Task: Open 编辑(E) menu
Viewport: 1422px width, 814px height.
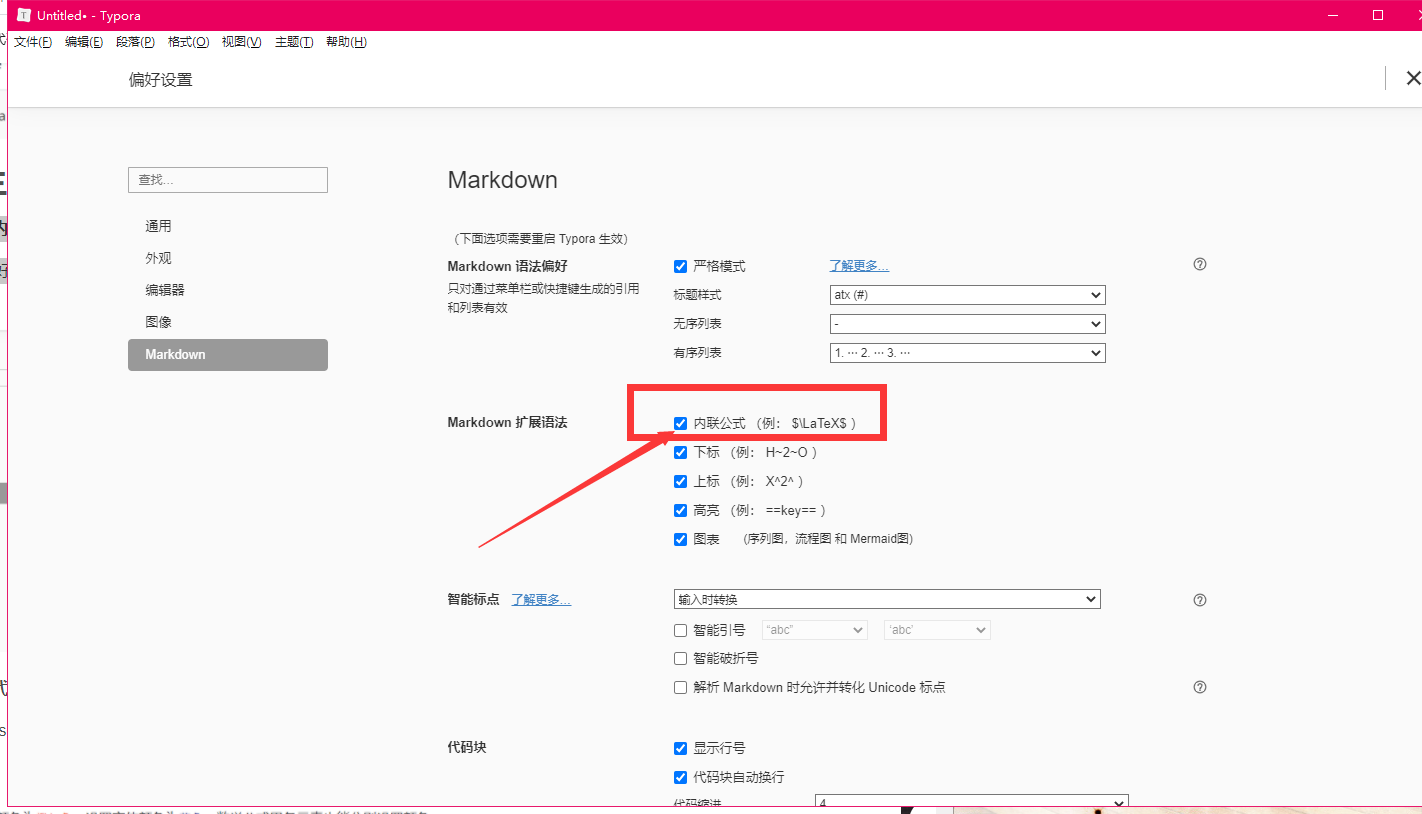Action: 84,42
